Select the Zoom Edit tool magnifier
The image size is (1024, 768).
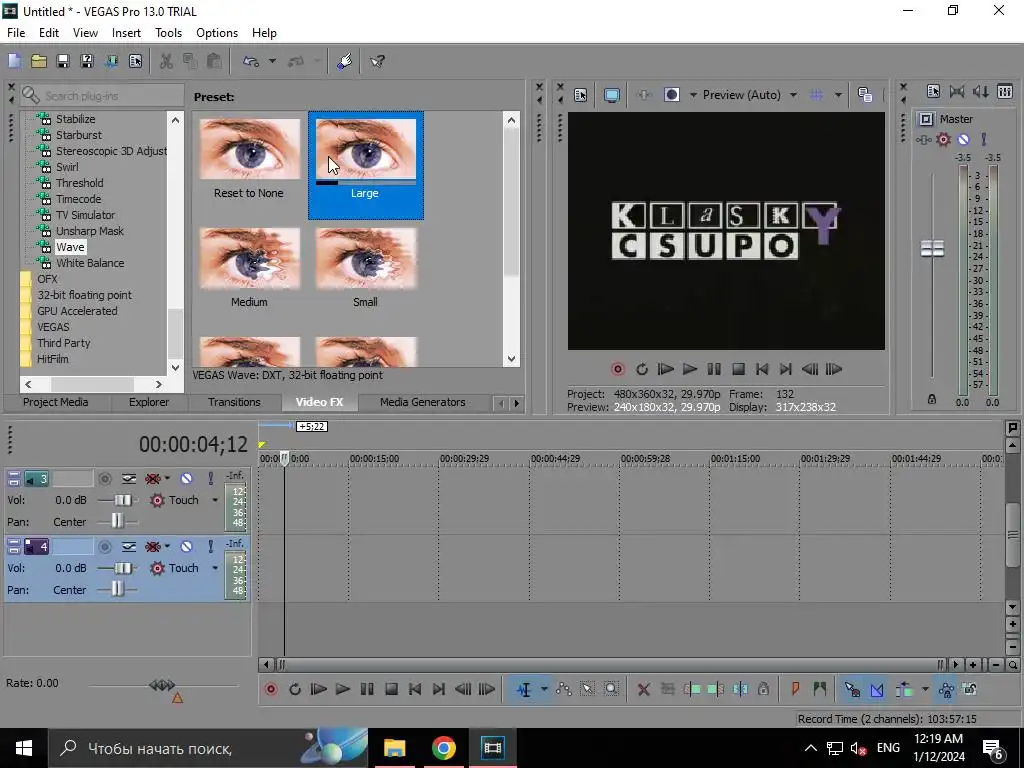611,689
